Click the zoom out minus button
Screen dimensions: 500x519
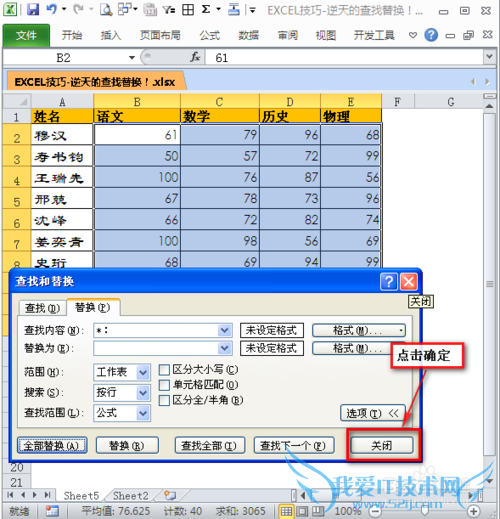pos(375,511)
